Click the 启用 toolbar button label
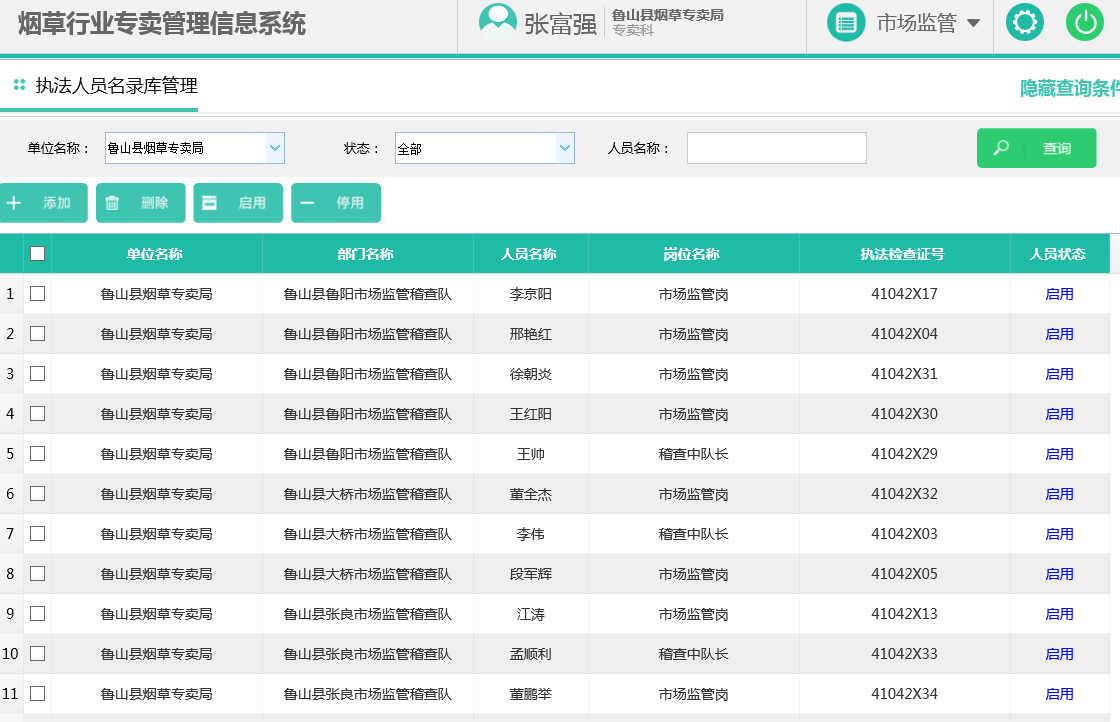This screenshot has height=722, width=1120. (x=252, y=203)
